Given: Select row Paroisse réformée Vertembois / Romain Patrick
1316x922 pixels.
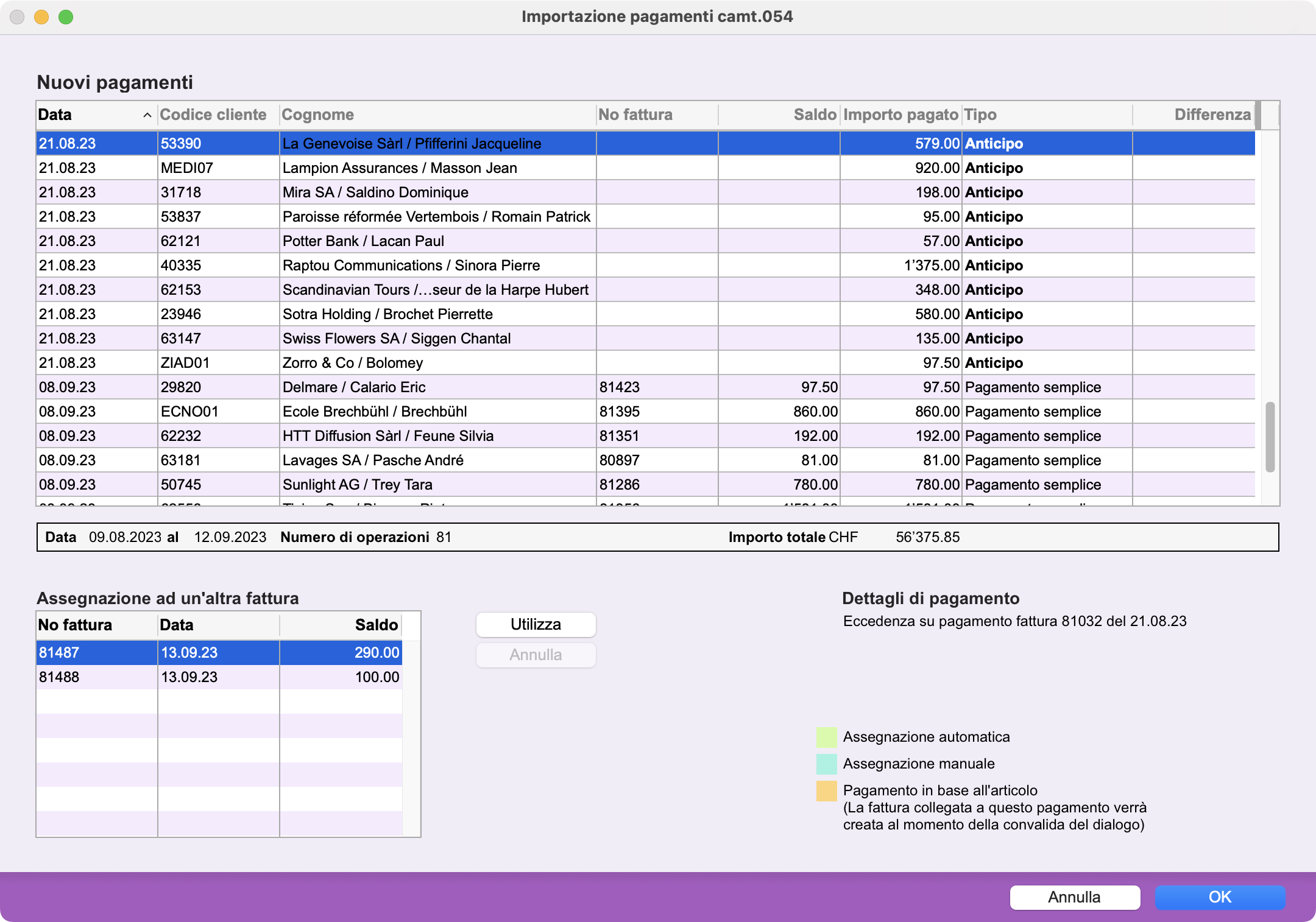Looking at the screenshot, I should pyautogui.click(x=646, y=216).
